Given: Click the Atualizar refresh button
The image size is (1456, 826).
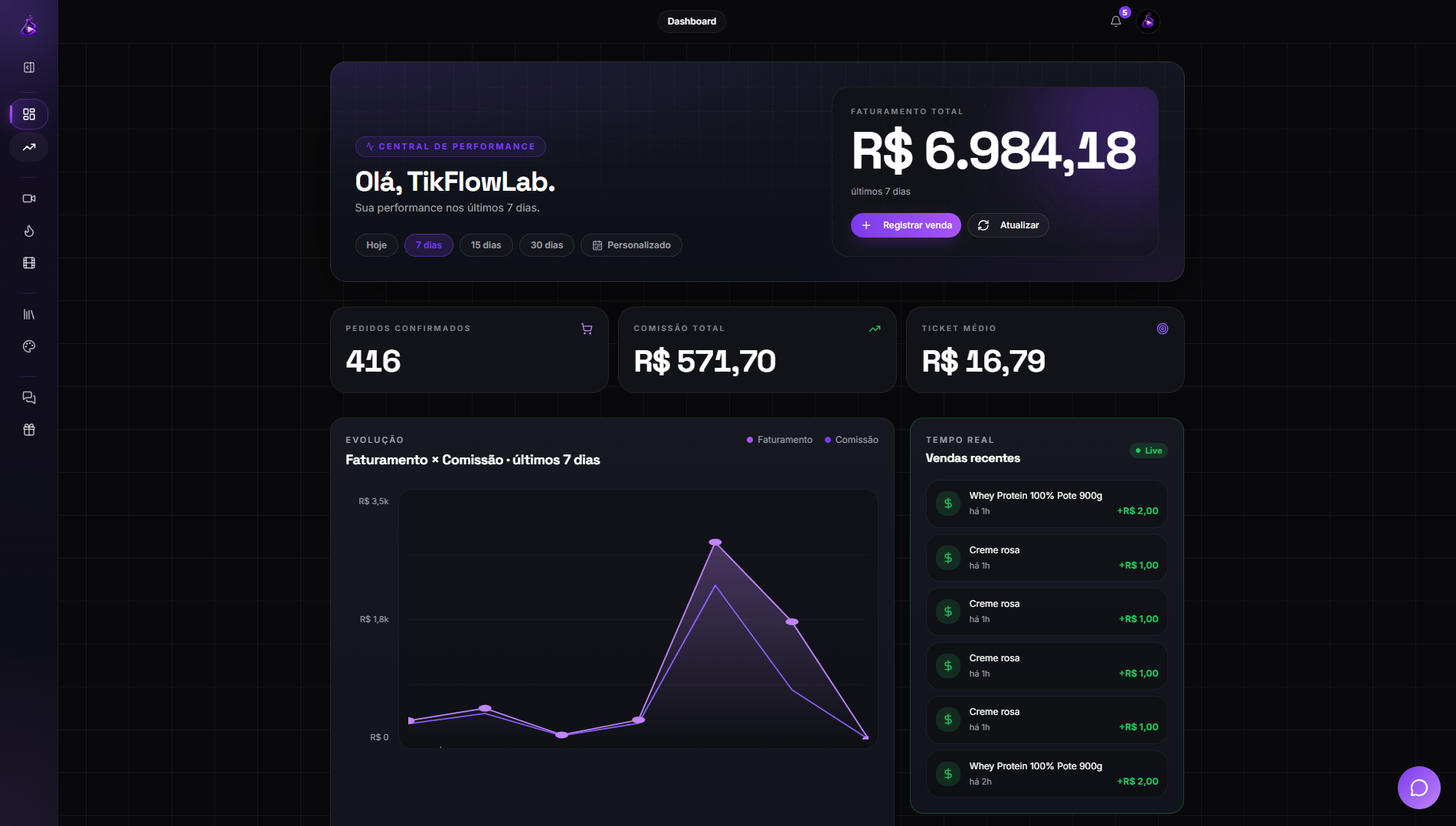Looking at the screenshot, I should (x=1008, y=225).
